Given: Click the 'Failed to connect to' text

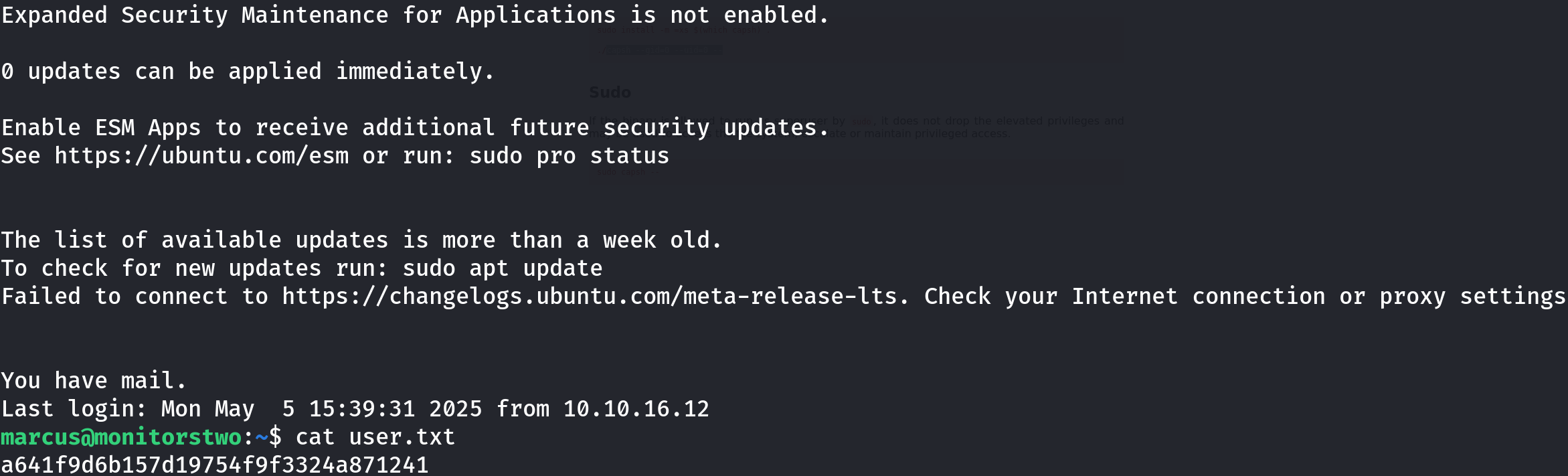Looking at the screenshot, I should (135, 297).
